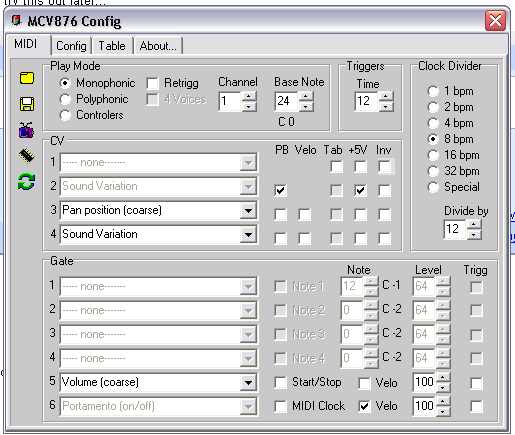Click the green refresh arrows icon
This screenshot has width=515, height=435.
[26, 182]
